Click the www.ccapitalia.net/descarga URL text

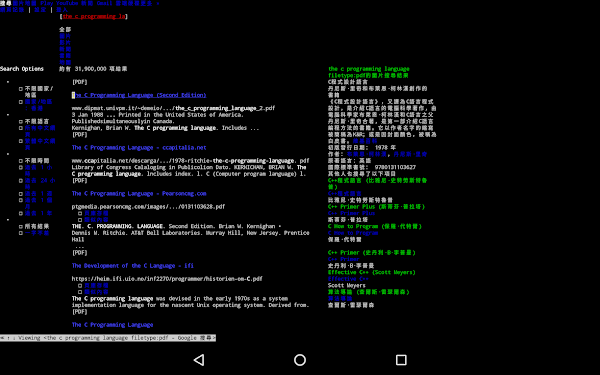point(191,161)
